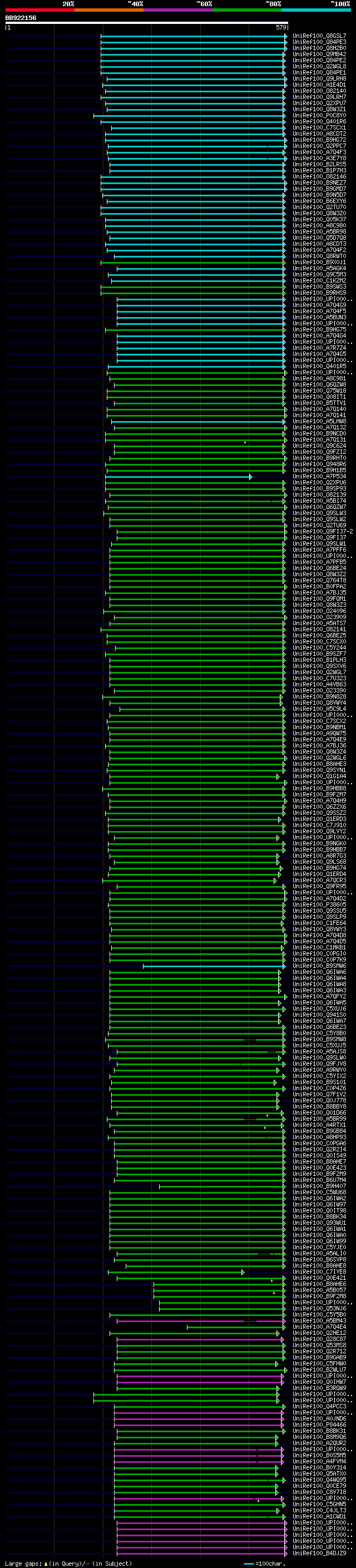Select the UniRef100_Q2HE12 label

point(319,1333)
